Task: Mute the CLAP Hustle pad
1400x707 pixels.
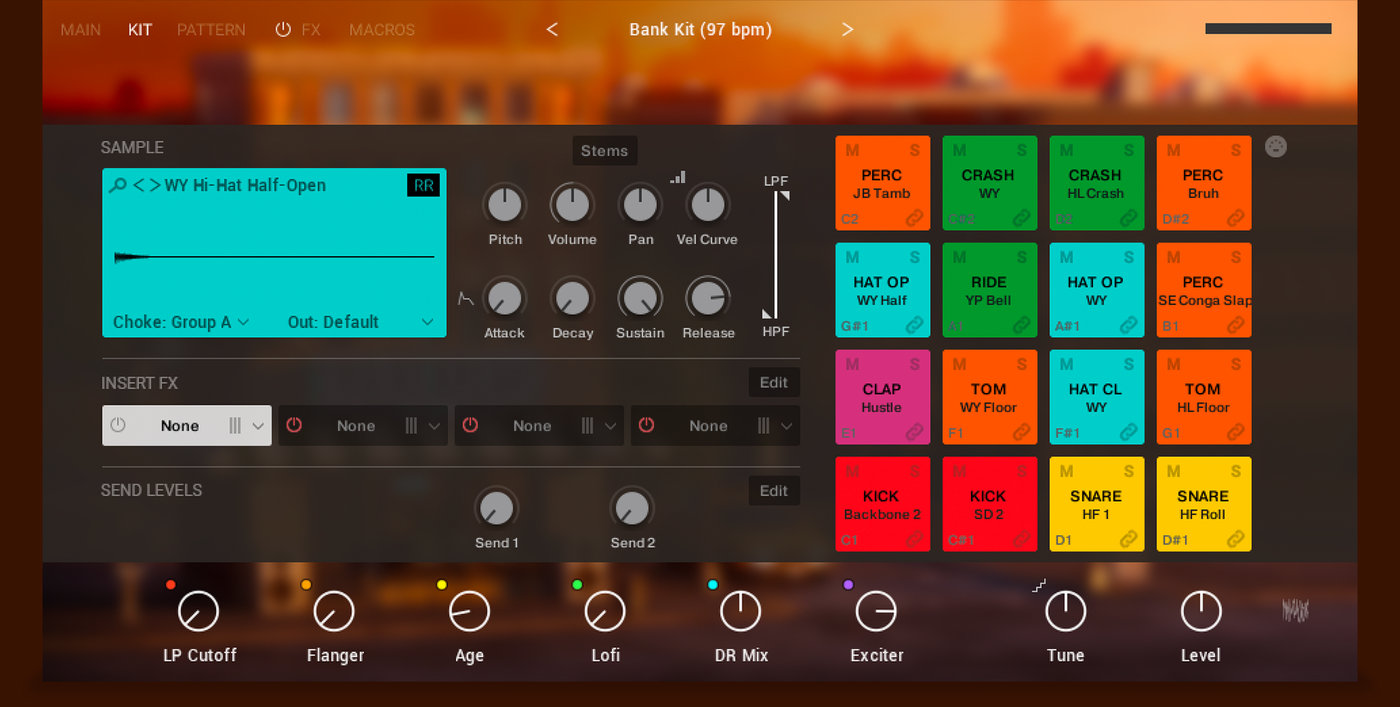Action: (x=852, y=365)
